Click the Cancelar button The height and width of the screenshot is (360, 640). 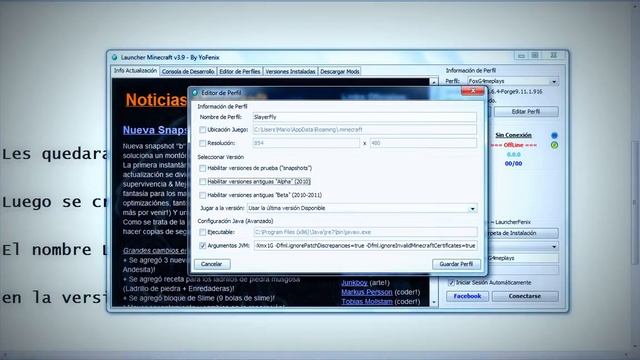212,264
